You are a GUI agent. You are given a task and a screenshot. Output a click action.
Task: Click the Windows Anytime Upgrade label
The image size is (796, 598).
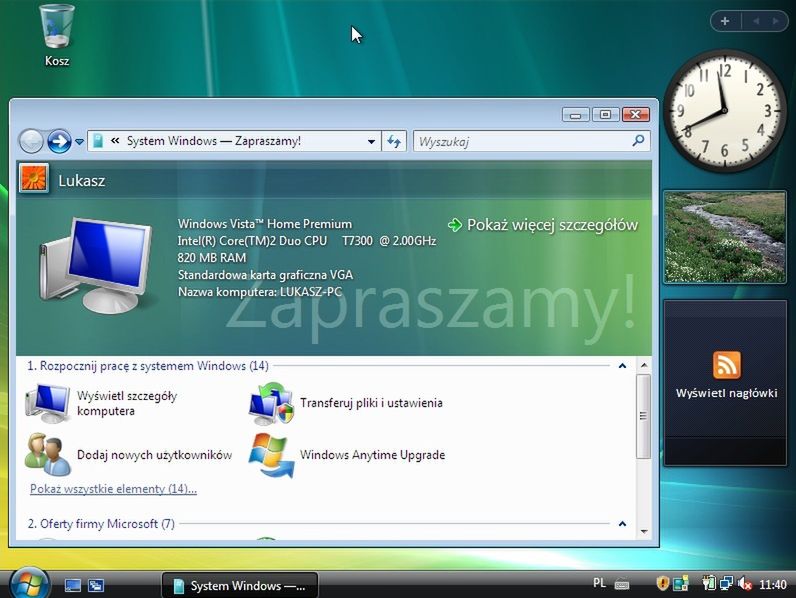[x=372, y=455]
